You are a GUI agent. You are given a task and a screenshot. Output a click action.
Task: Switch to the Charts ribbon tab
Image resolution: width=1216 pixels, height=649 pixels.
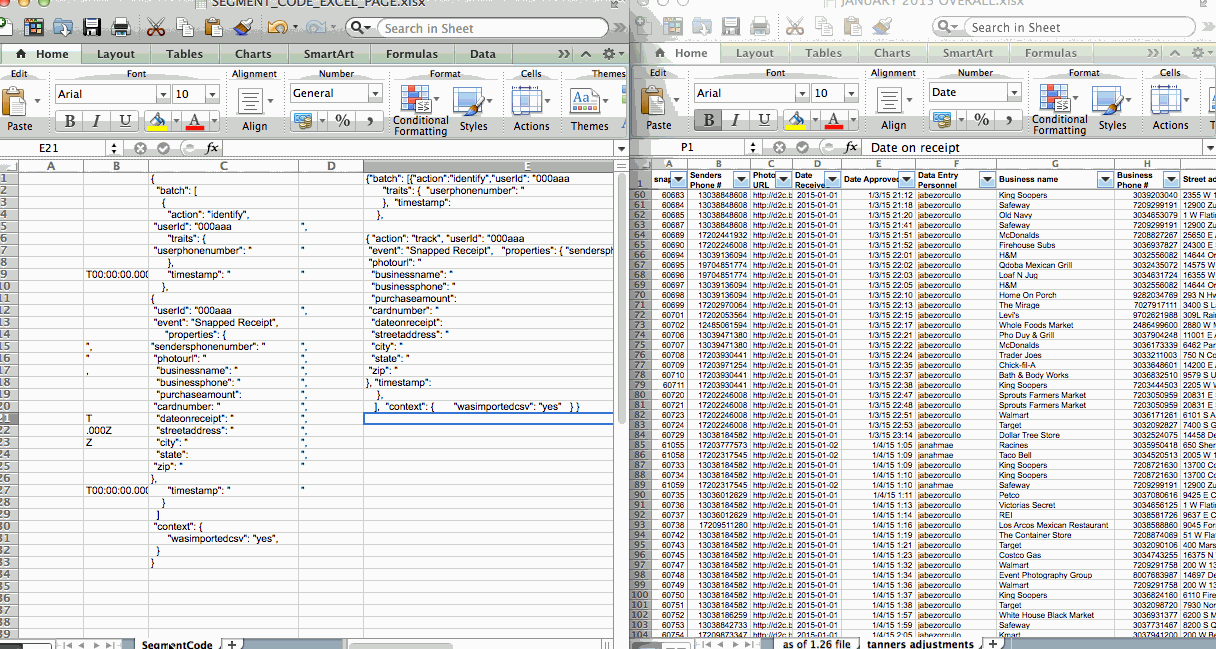(x=252, y=54)
